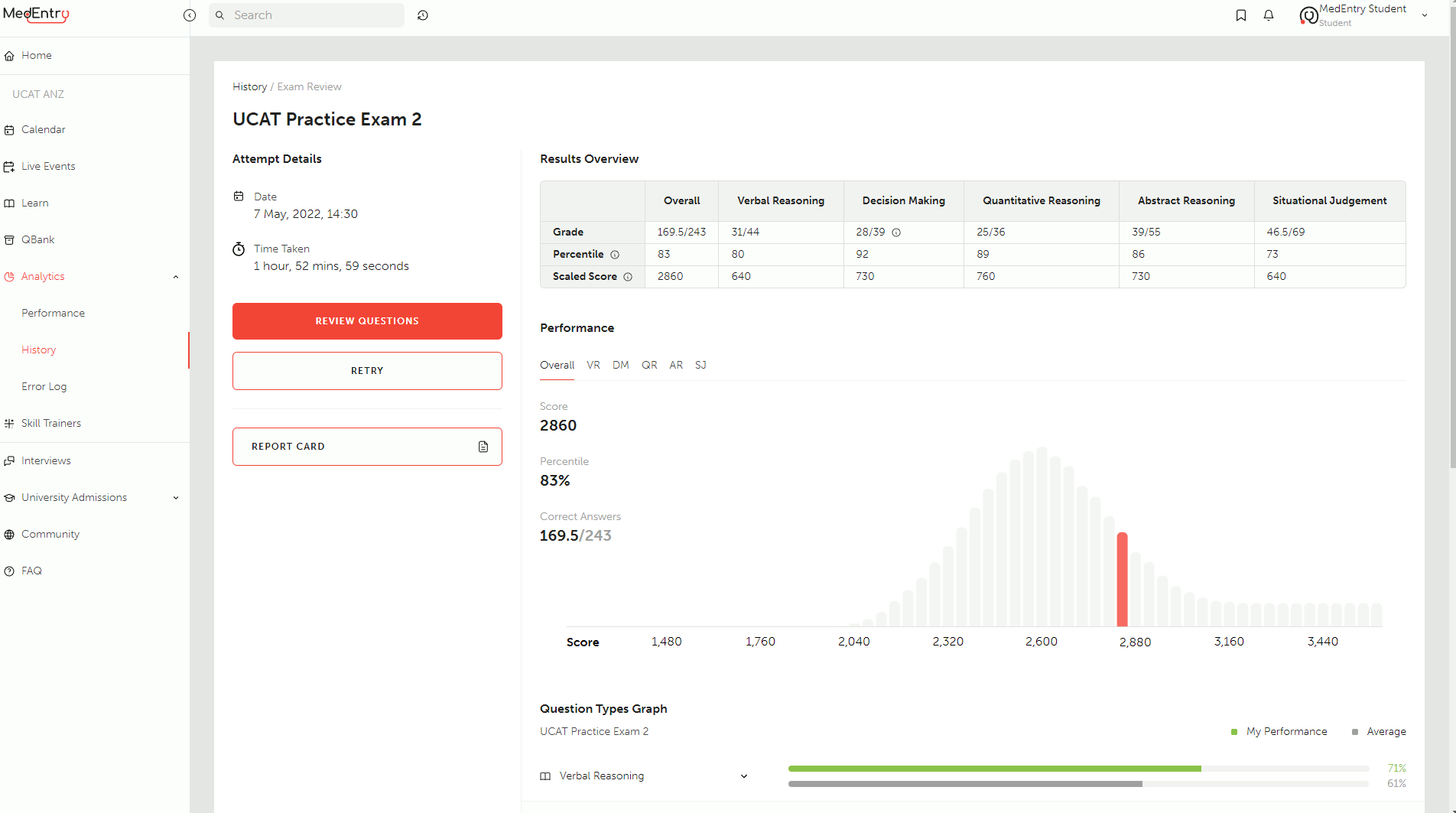Click the MedEntry logo
Image resolution: width=1456 pixels, height=813 pixels.
tap(37, 15)
